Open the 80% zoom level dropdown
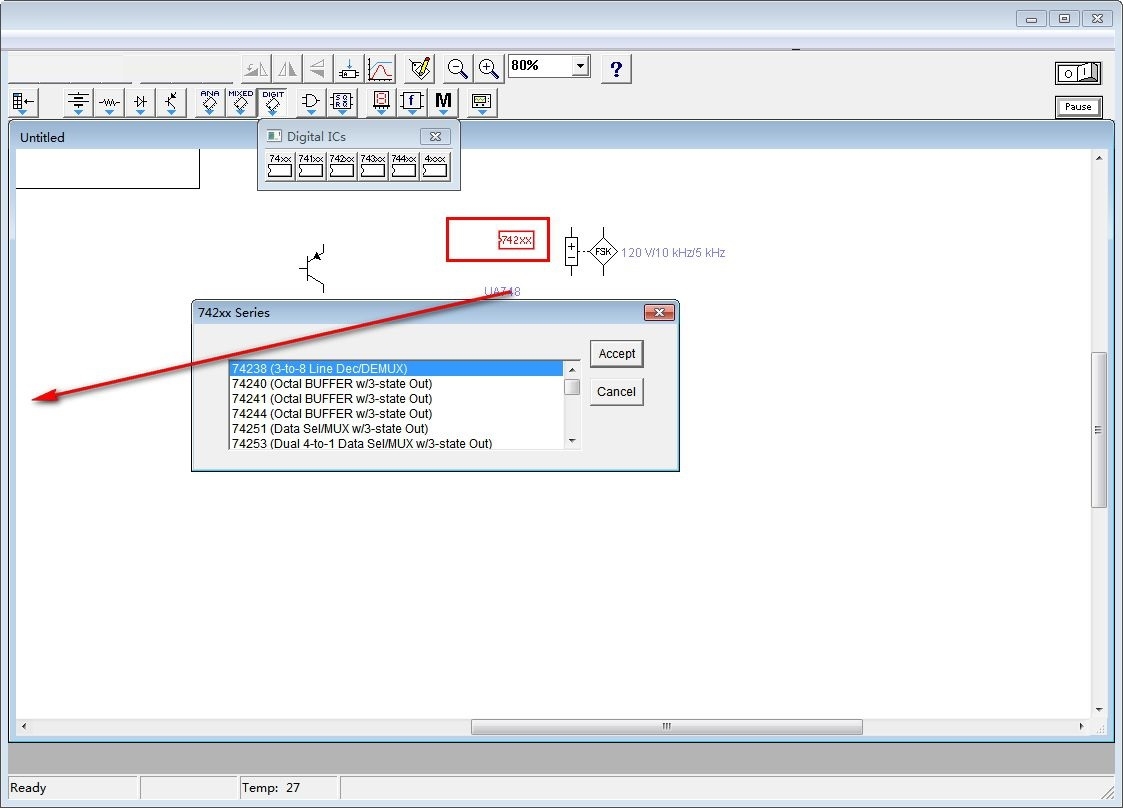The image size is (1123, 808). [x=580, y=66]
